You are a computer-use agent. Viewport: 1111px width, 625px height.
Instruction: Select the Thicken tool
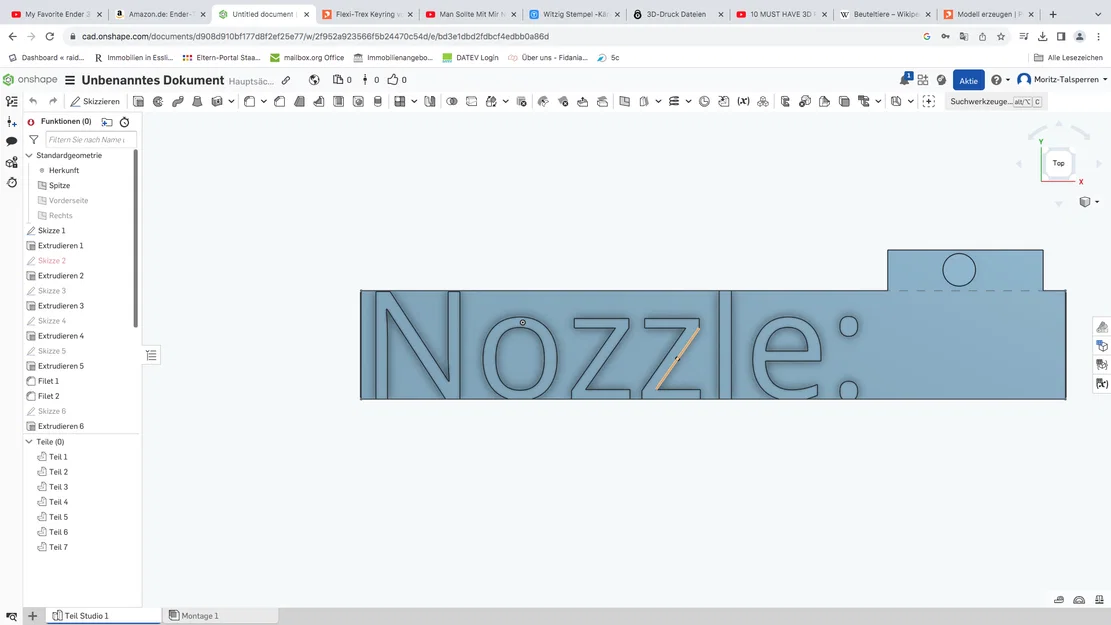point(217,101)
